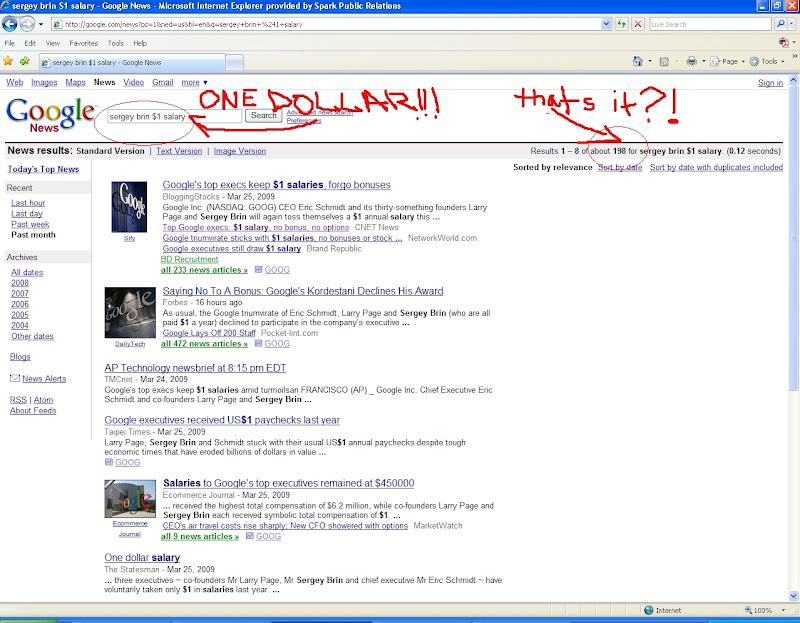Screen dimensions: 800x623
Task: Open 'Google's top execs keep $1 salaries' headline
Action: tap(276, 185)
